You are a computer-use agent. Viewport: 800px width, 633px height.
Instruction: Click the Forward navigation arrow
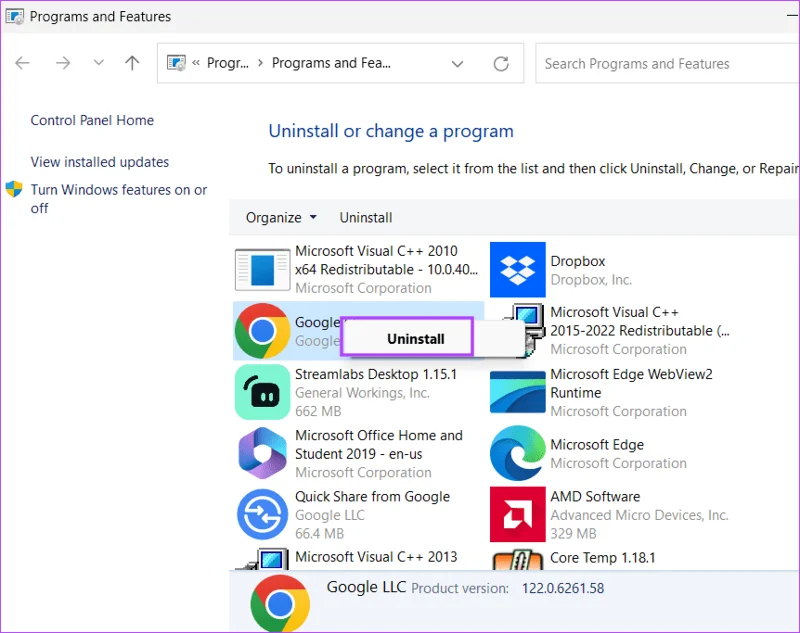pyautogui.click(x=63, y=63)
